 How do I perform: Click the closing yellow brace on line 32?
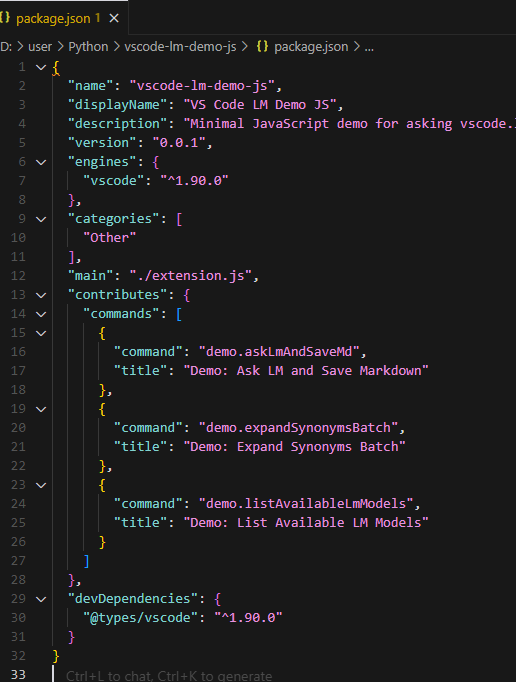tap(56, 656)
